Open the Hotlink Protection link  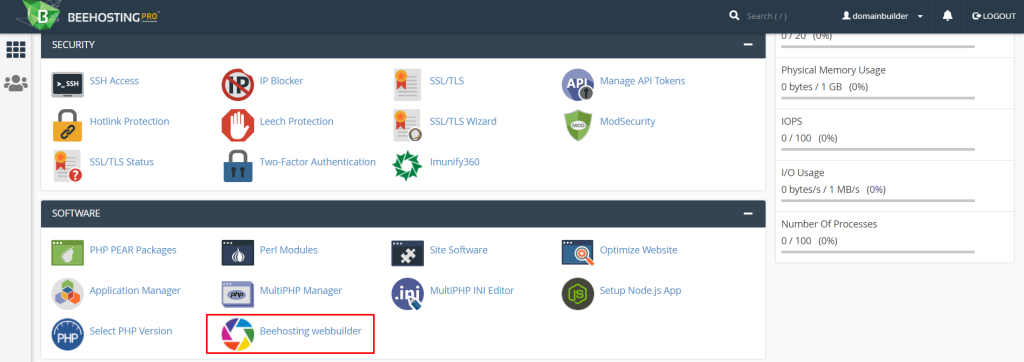(129, 122)
